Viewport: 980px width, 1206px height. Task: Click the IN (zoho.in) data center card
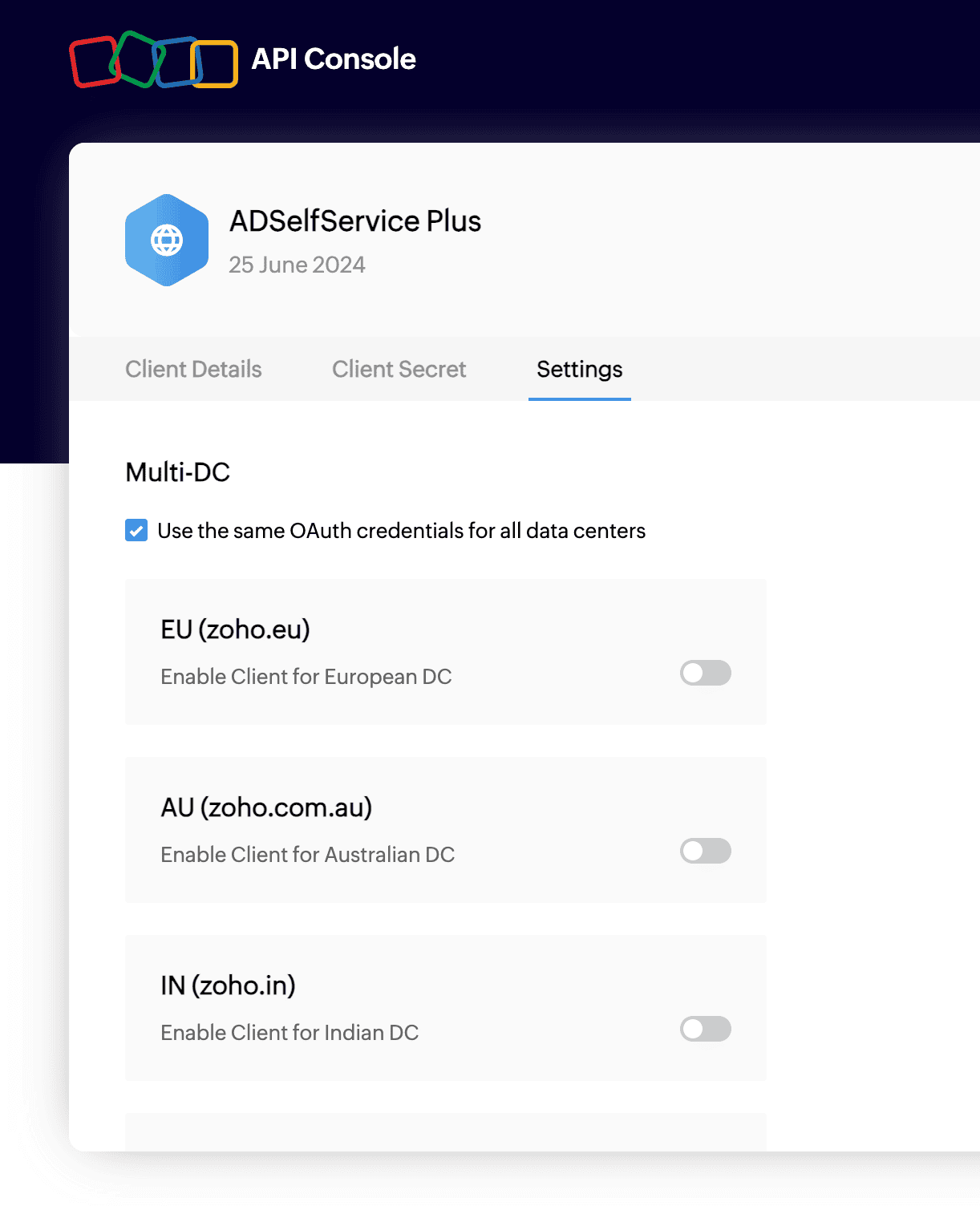[446, 1007]
